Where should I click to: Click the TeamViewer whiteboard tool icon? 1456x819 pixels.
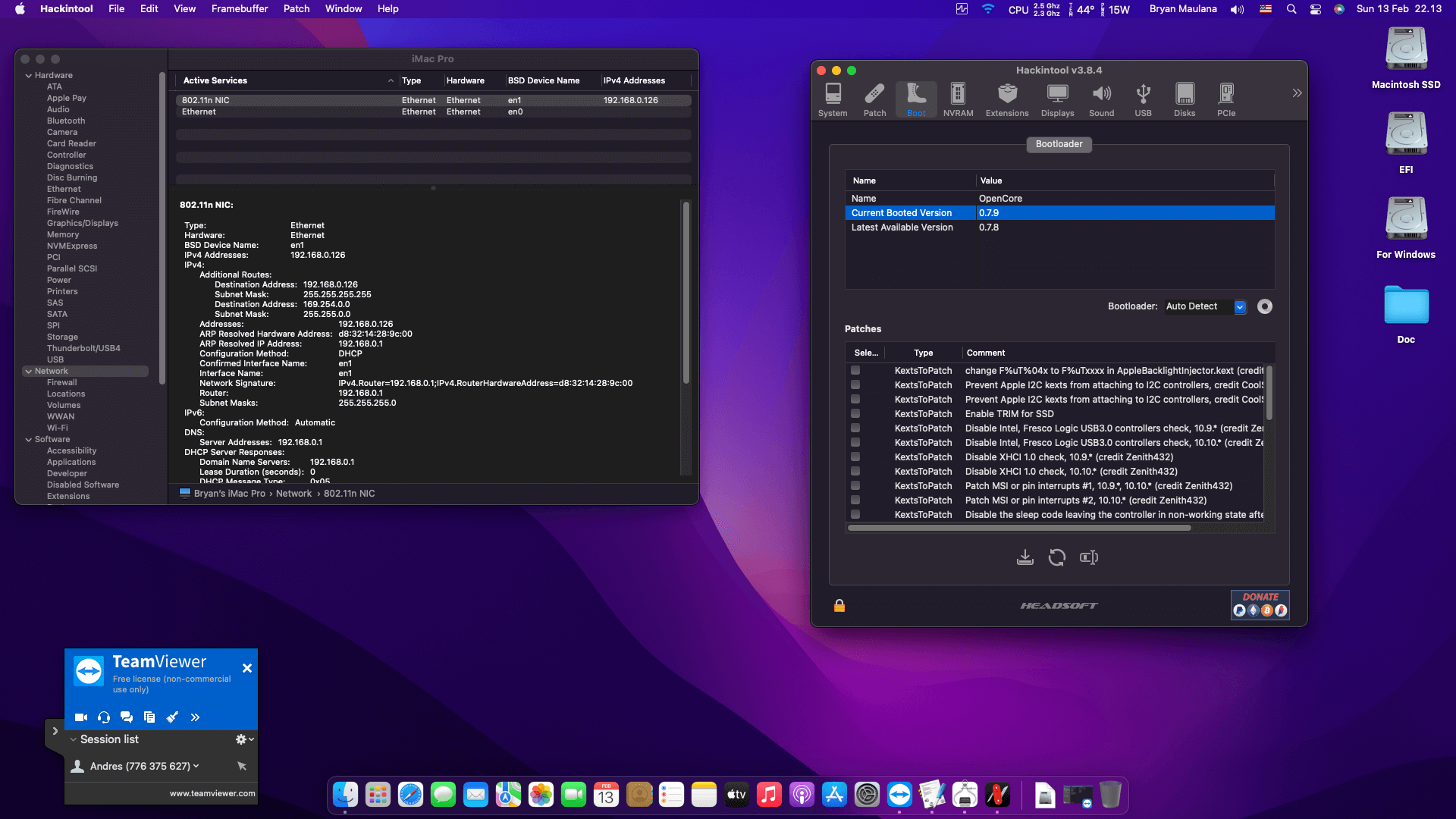pos(172,717)
